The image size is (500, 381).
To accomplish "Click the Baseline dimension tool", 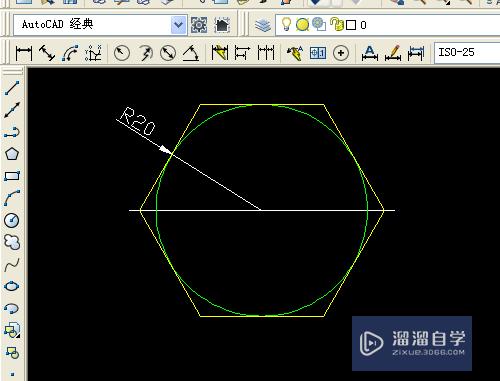I will [x=242, y=53].
